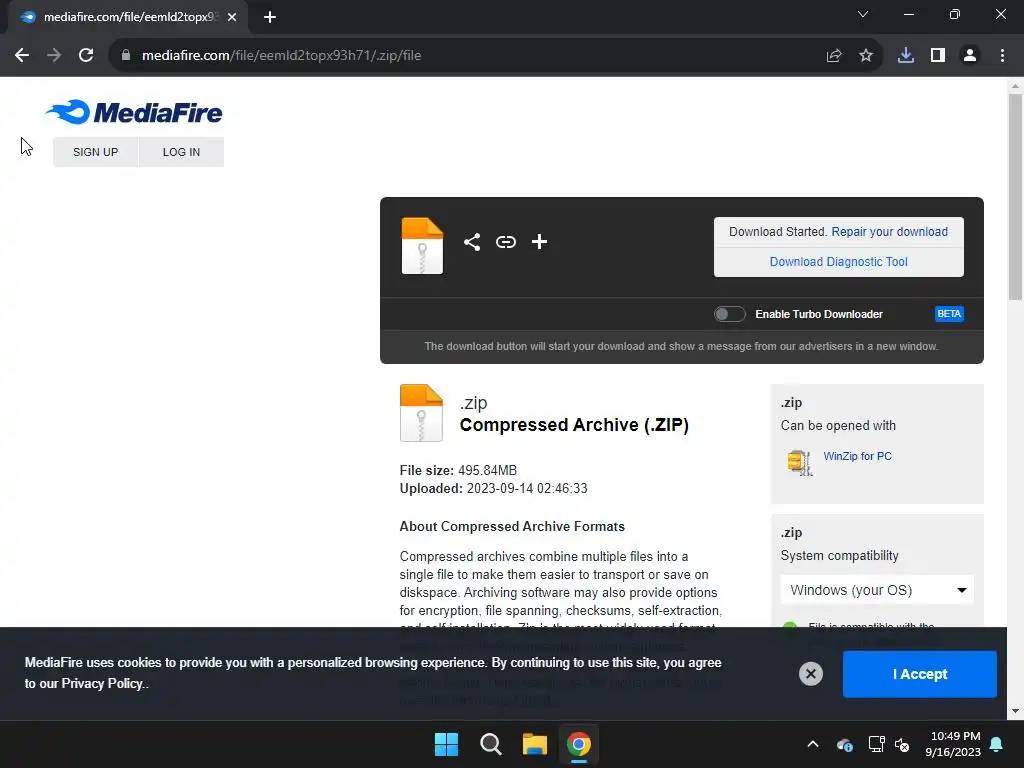Go back with browser back arrow

click(x=22, y=56)
